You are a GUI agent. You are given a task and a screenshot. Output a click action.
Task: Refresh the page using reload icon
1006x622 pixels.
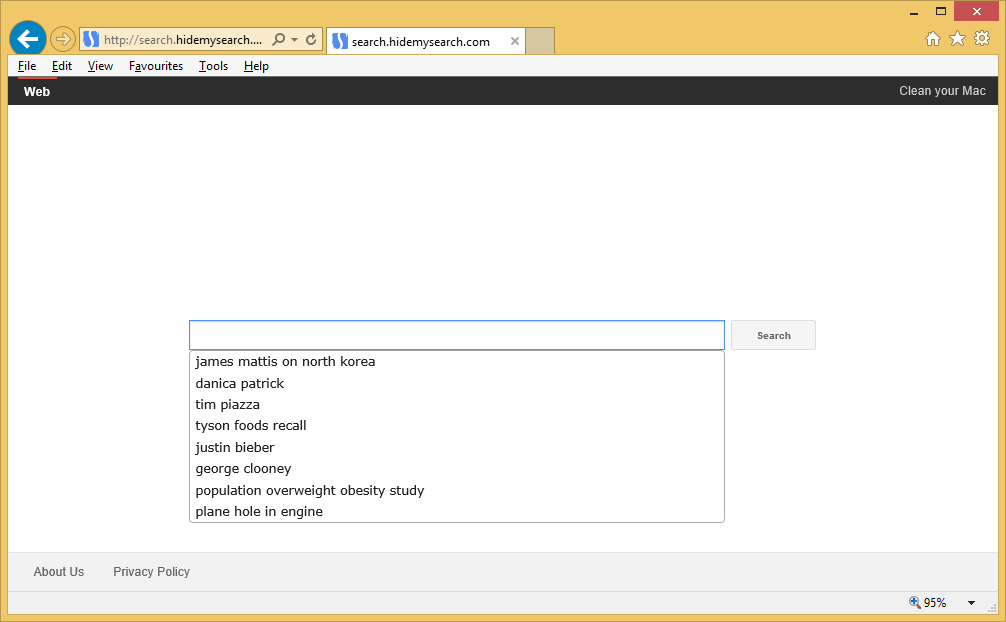tap(311, 40)
